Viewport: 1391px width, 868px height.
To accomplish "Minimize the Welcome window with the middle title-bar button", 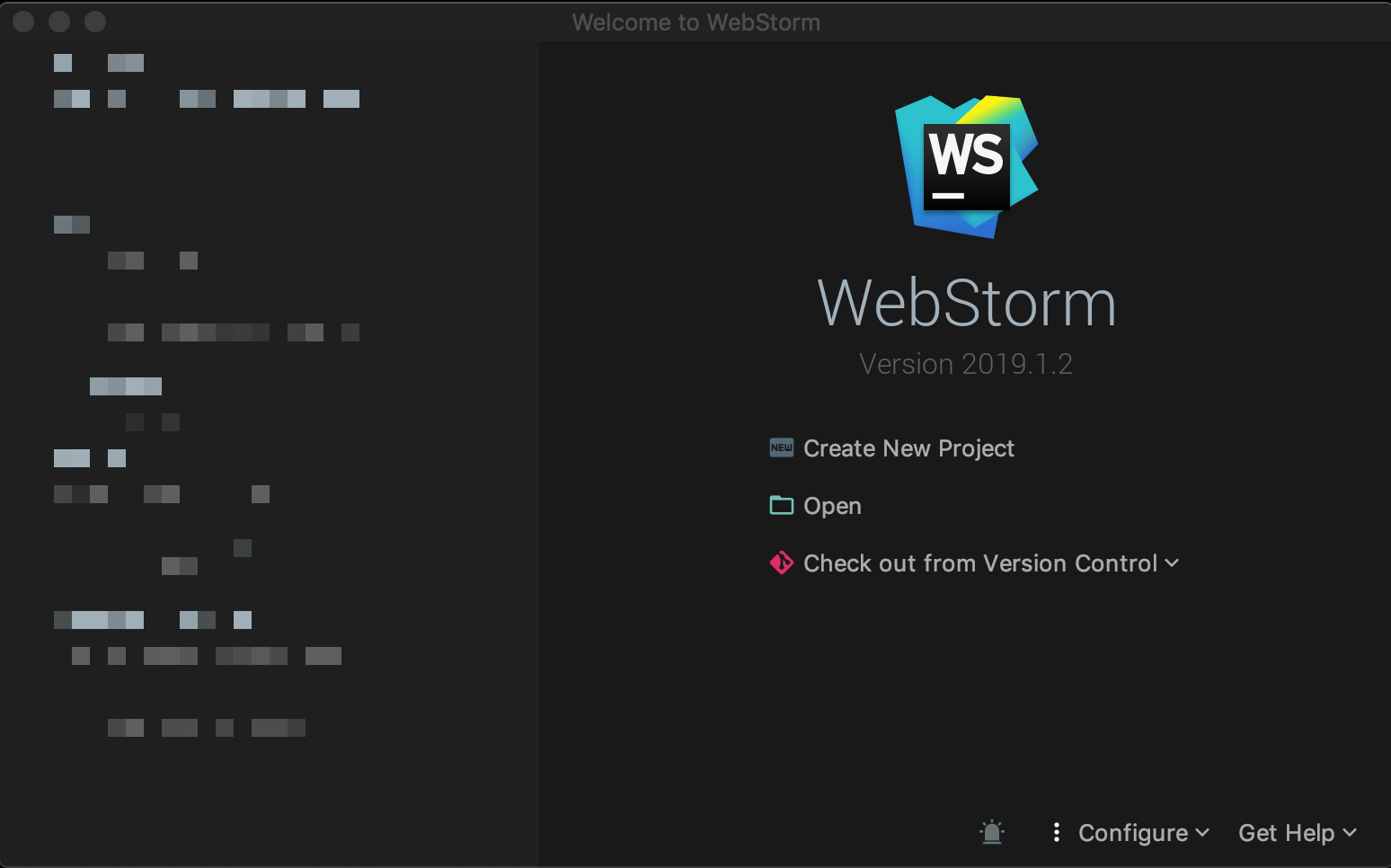I will point(59,22).
